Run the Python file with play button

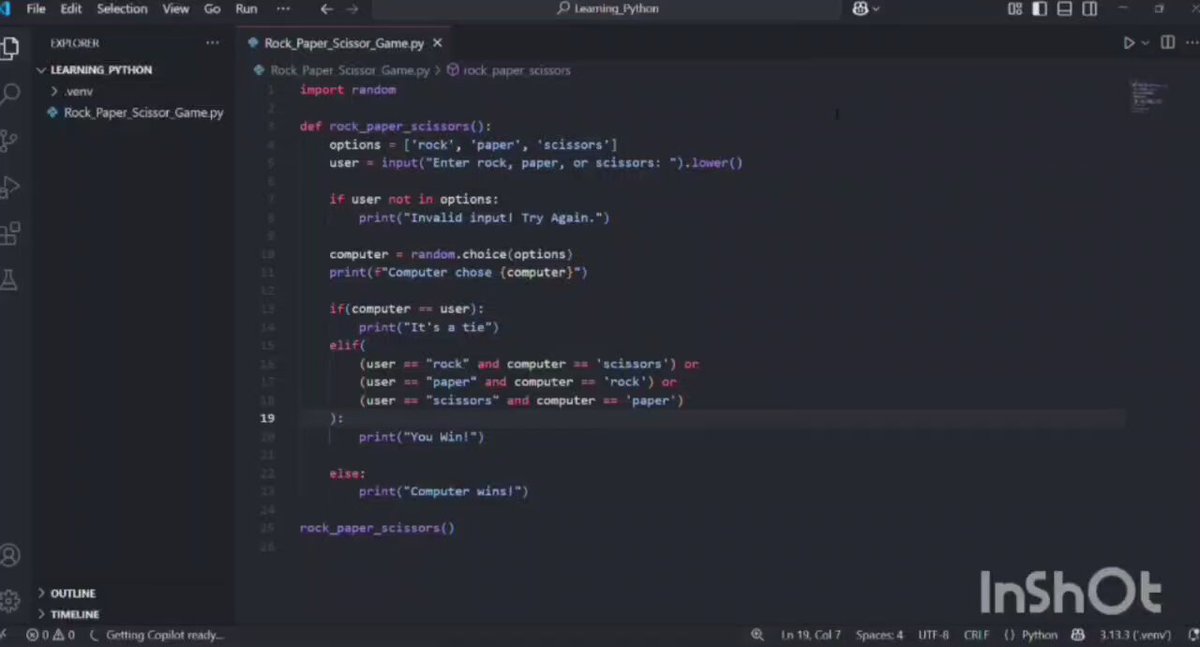[1129, 43]
